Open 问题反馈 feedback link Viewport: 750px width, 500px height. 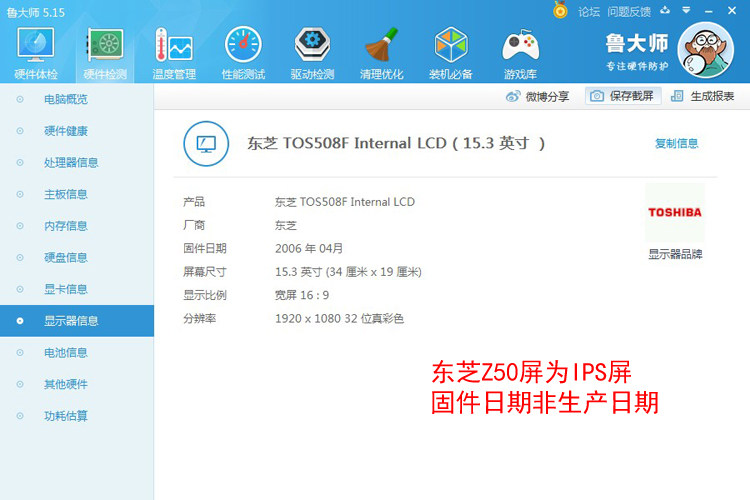629,11
